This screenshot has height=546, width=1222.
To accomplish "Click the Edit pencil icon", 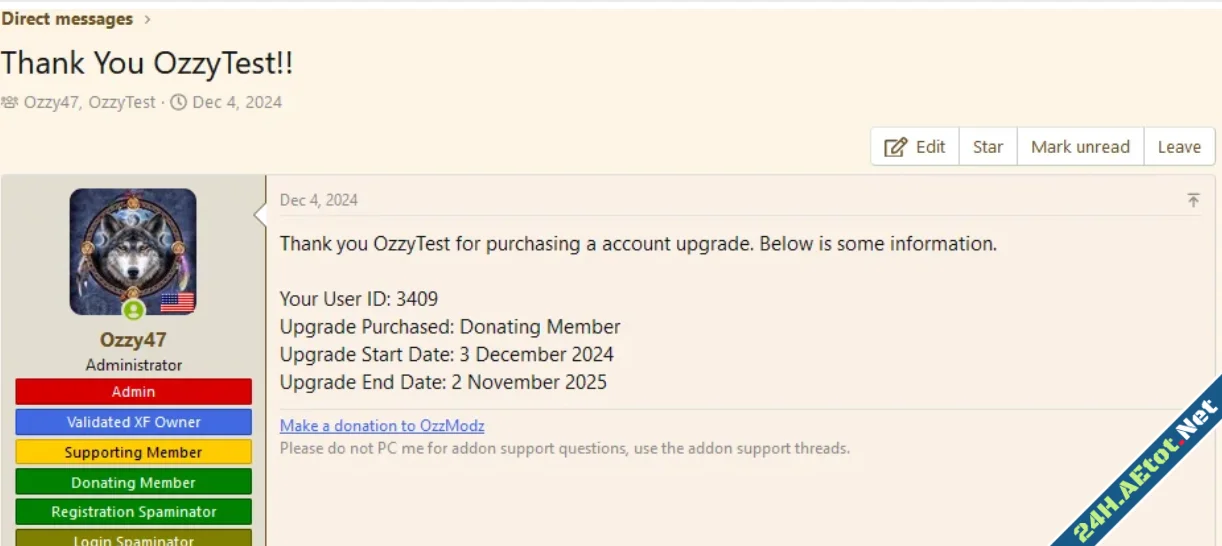I will coord(895,147).
